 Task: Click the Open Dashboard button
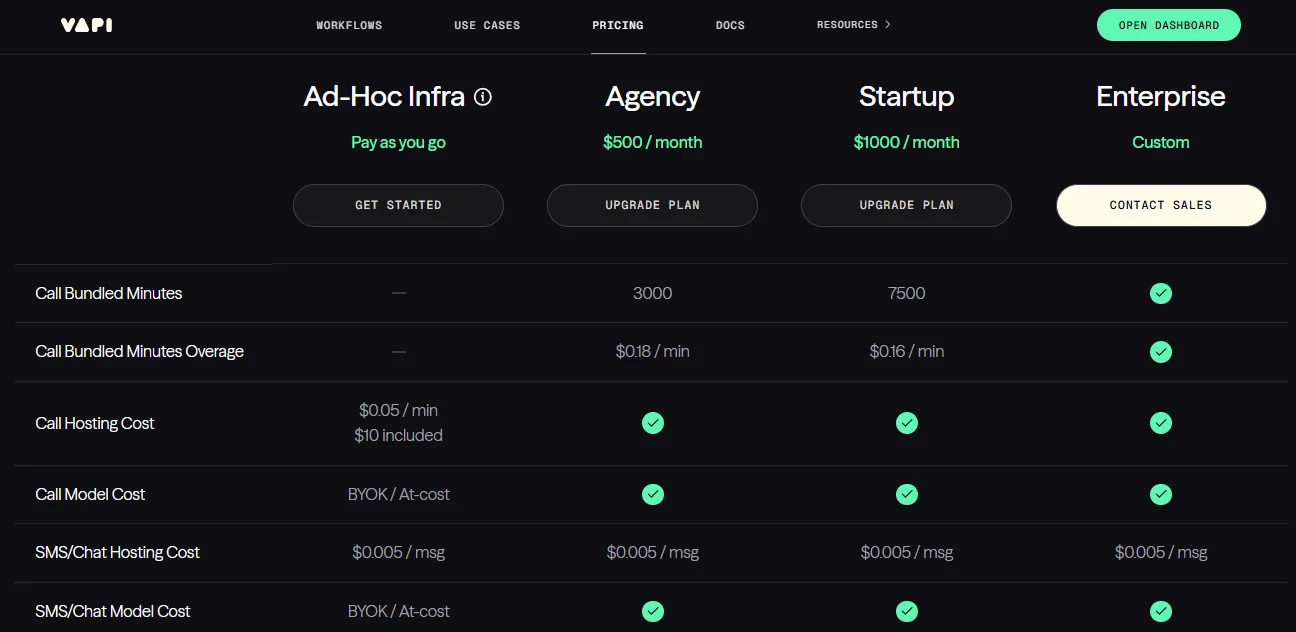click(x=1168, y=24)
